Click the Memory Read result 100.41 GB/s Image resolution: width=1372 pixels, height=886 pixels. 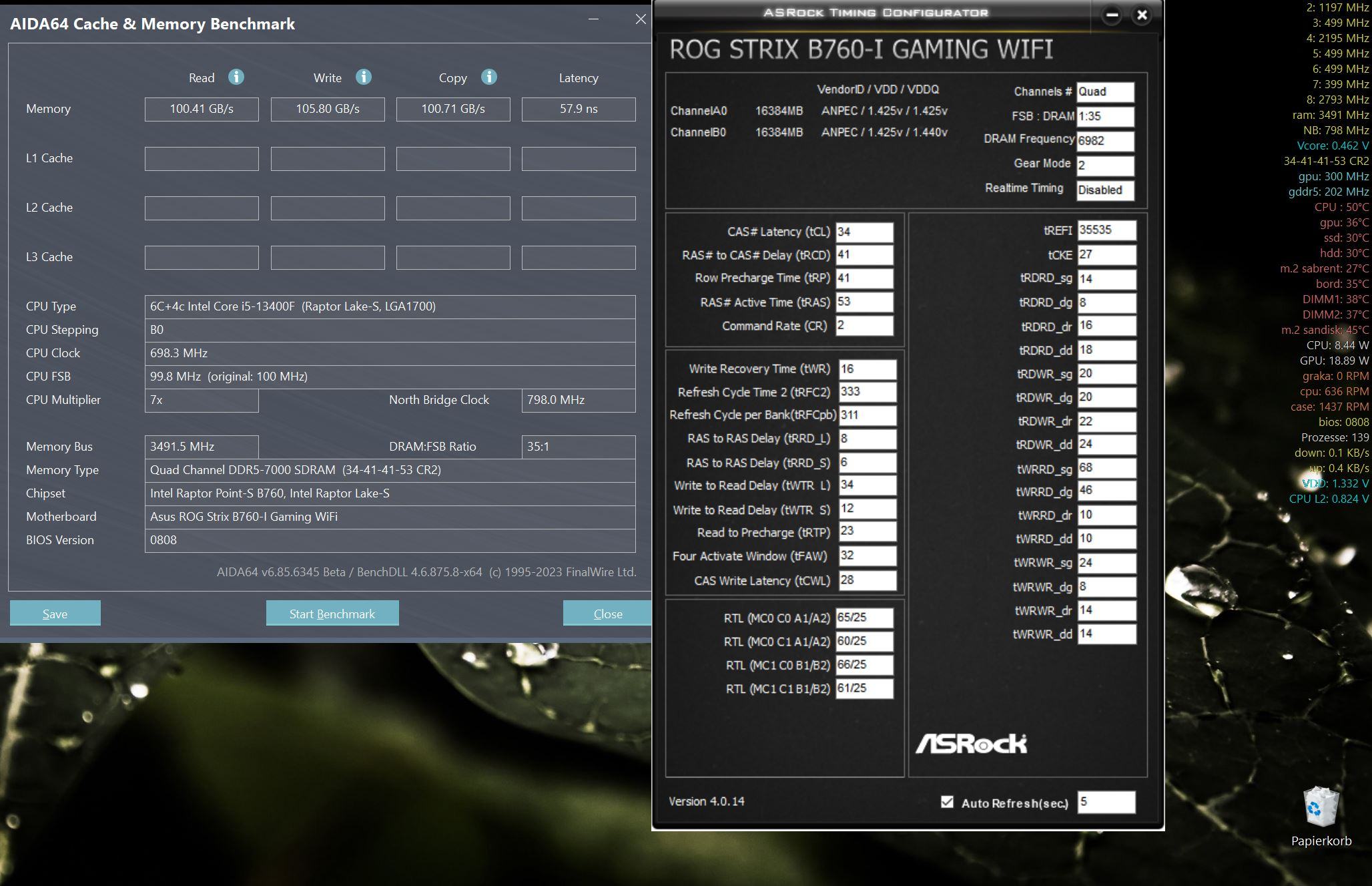click(x=202, y=109)
